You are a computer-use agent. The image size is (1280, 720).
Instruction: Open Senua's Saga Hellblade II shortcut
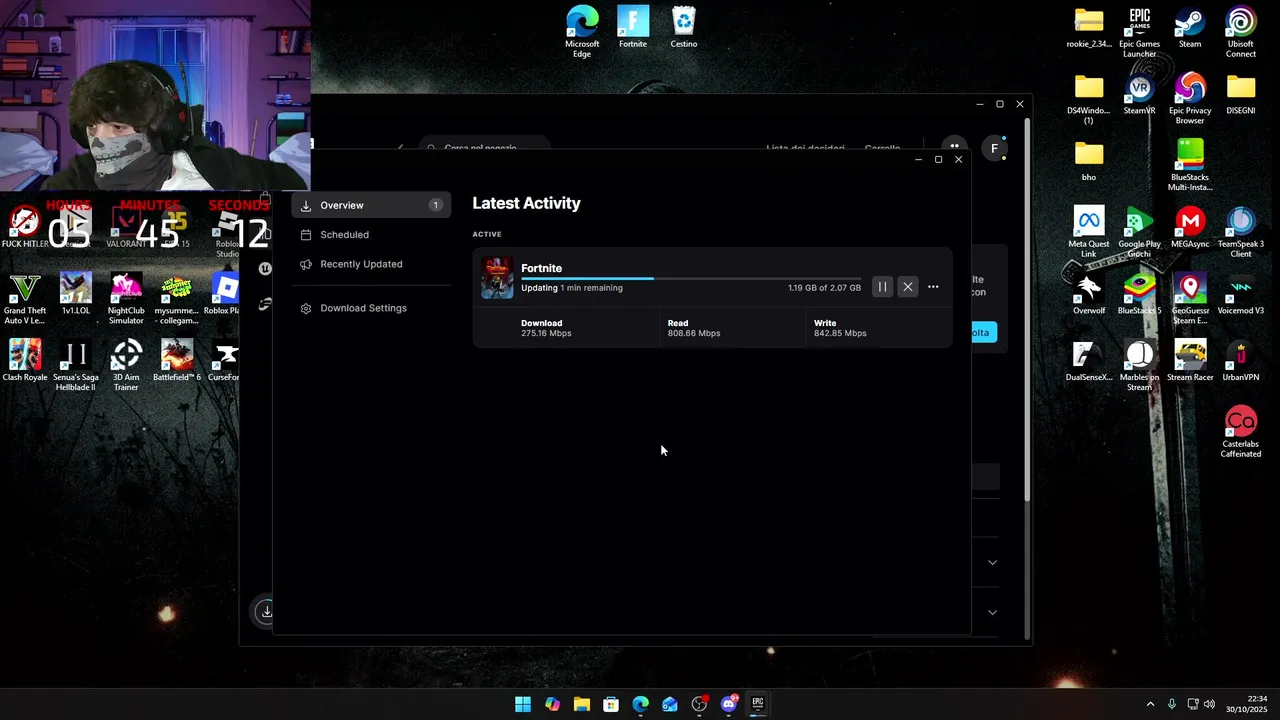[x=75, y=367]
